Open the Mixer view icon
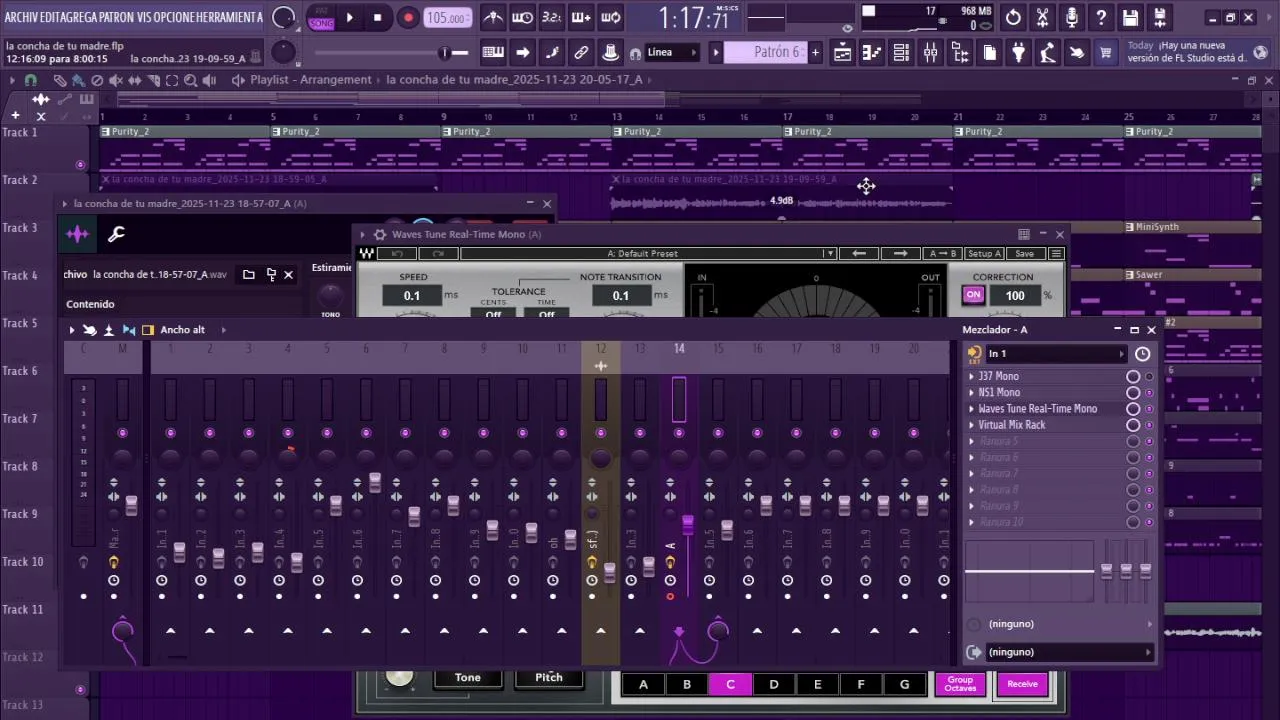 click(930, 53)
